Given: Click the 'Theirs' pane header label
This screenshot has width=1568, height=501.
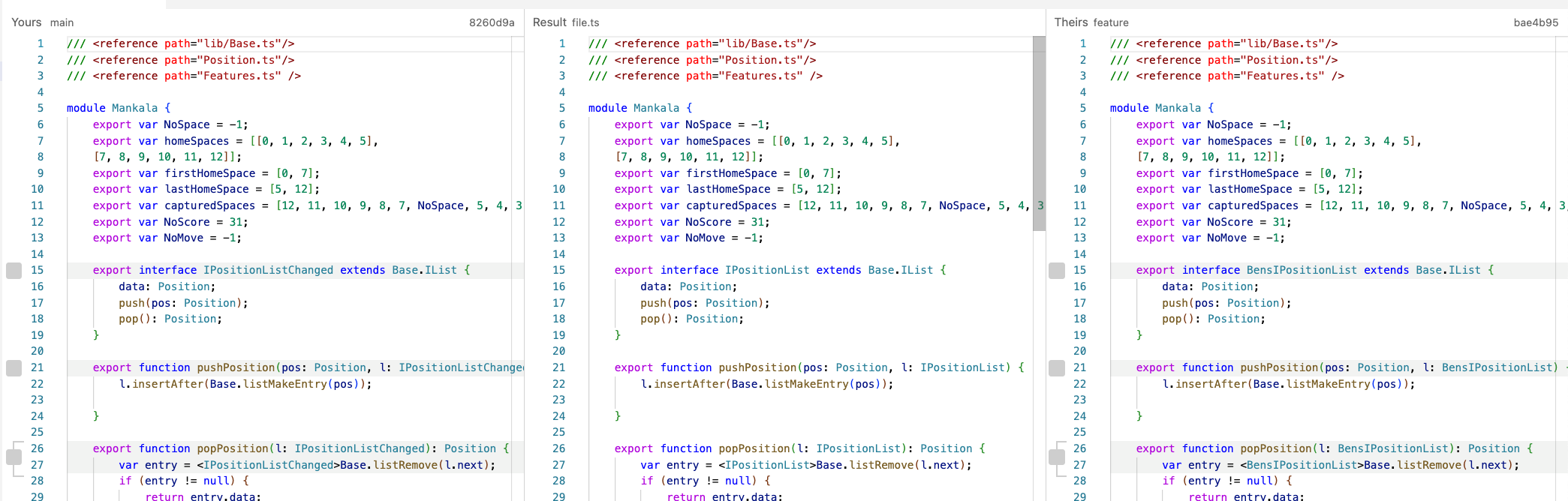Looking at the screenshot, I should click(1071, 22).
